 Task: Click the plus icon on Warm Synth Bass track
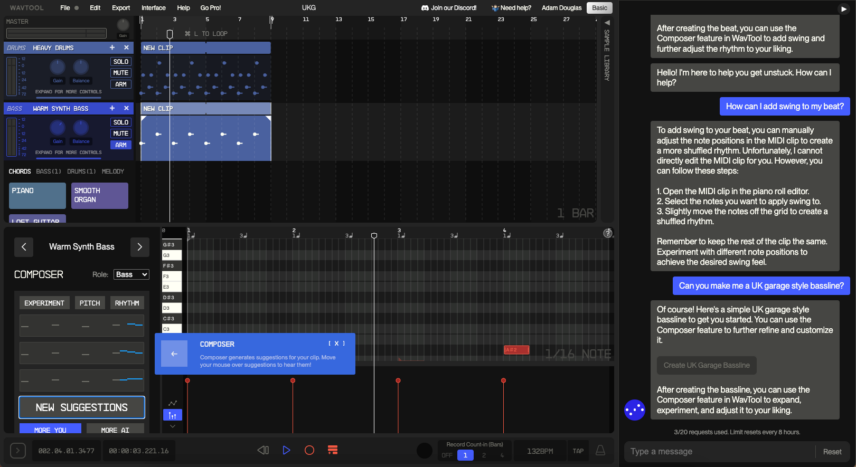(112, 108)
